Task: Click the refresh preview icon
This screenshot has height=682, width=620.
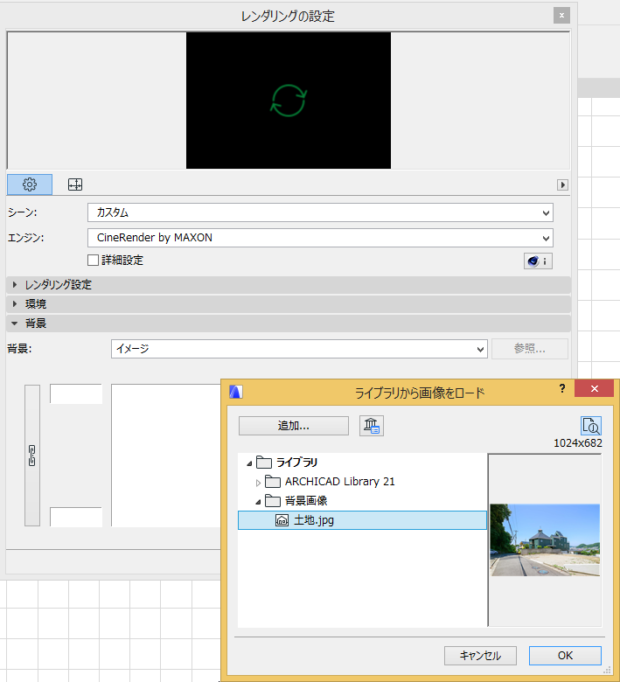Action: click(289, 100)
